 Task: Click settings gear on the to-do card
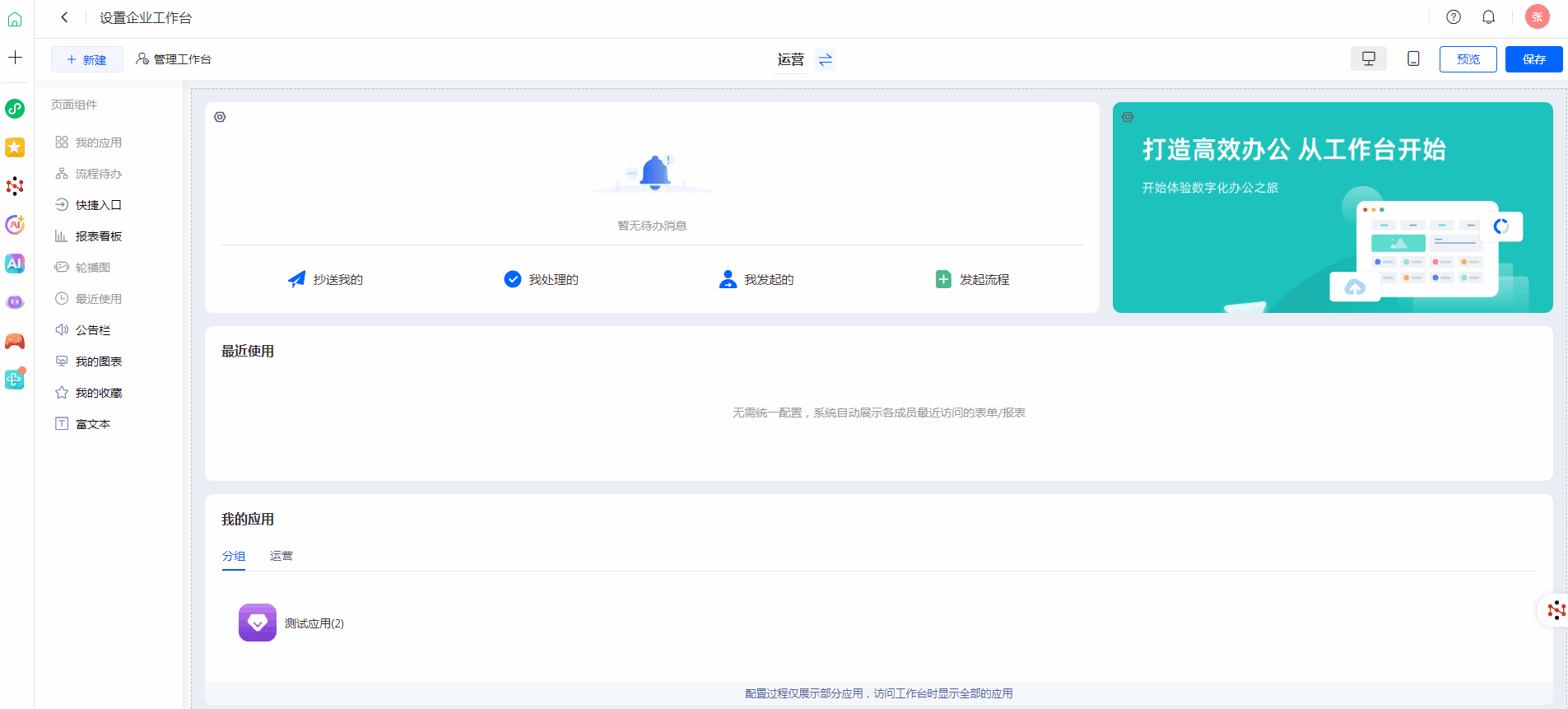(x=220, y=117)
